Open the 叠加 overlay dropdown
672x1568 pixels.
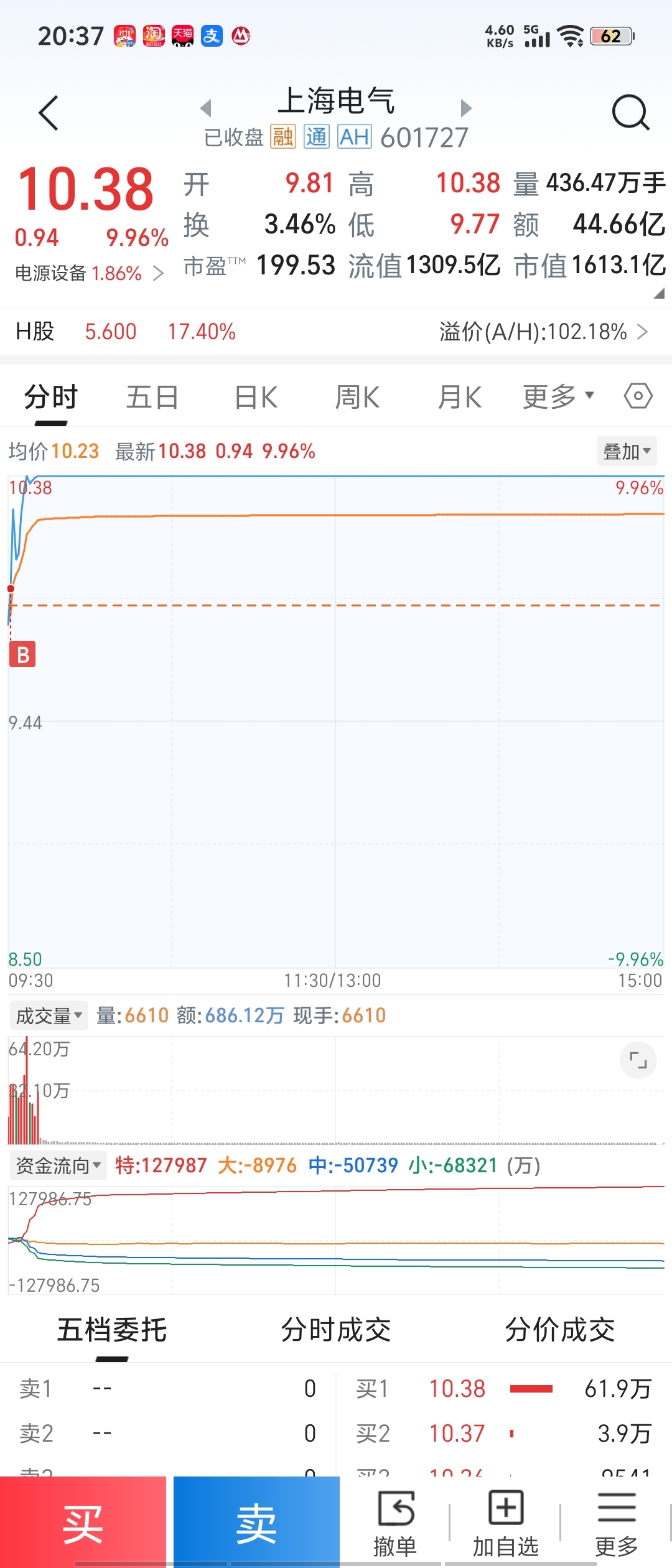[x=627, y=451]
